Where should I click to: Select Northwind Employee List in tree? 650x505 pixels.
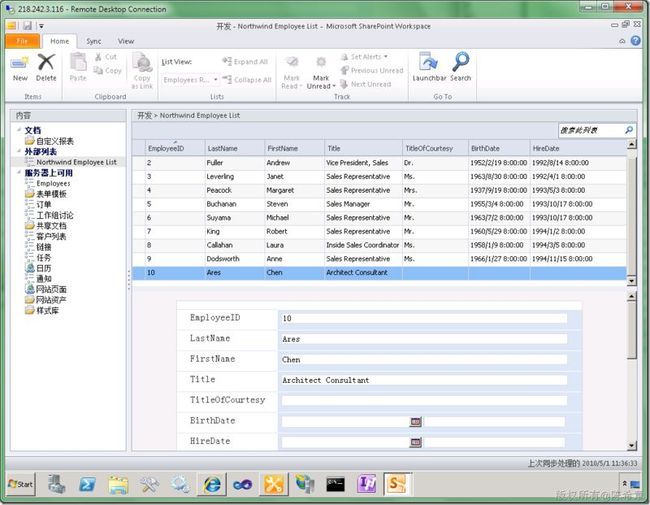[76, 162]
